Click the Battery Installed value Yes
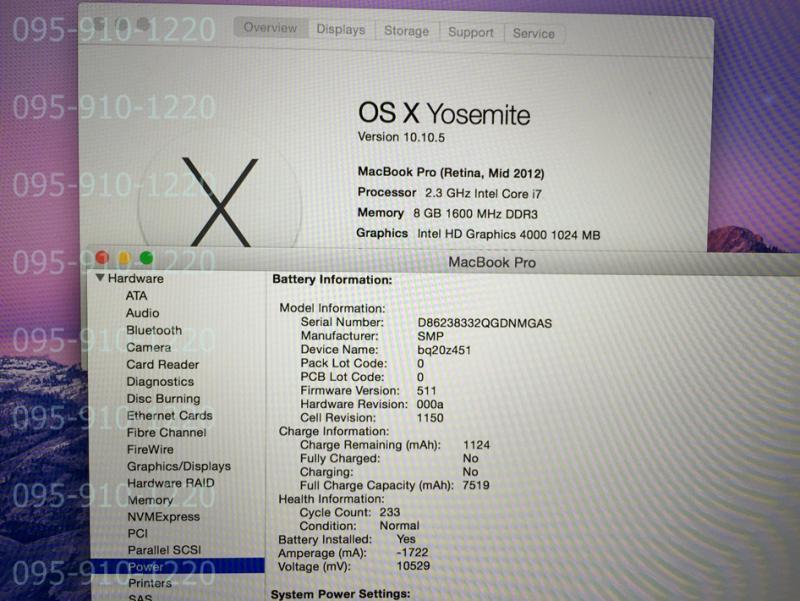Screen dimensions: 800x601 pyautogui.click(x=406, y=539)
